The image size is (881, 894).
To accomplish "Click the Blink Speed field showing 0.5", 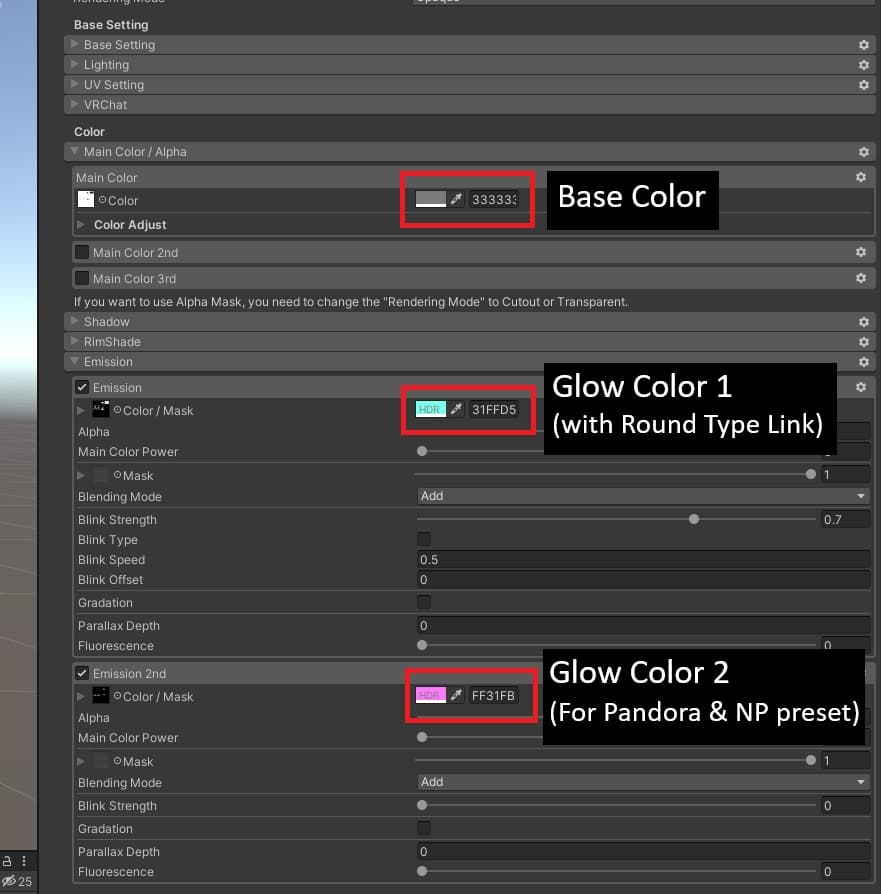I will click(x=643, y=559).
